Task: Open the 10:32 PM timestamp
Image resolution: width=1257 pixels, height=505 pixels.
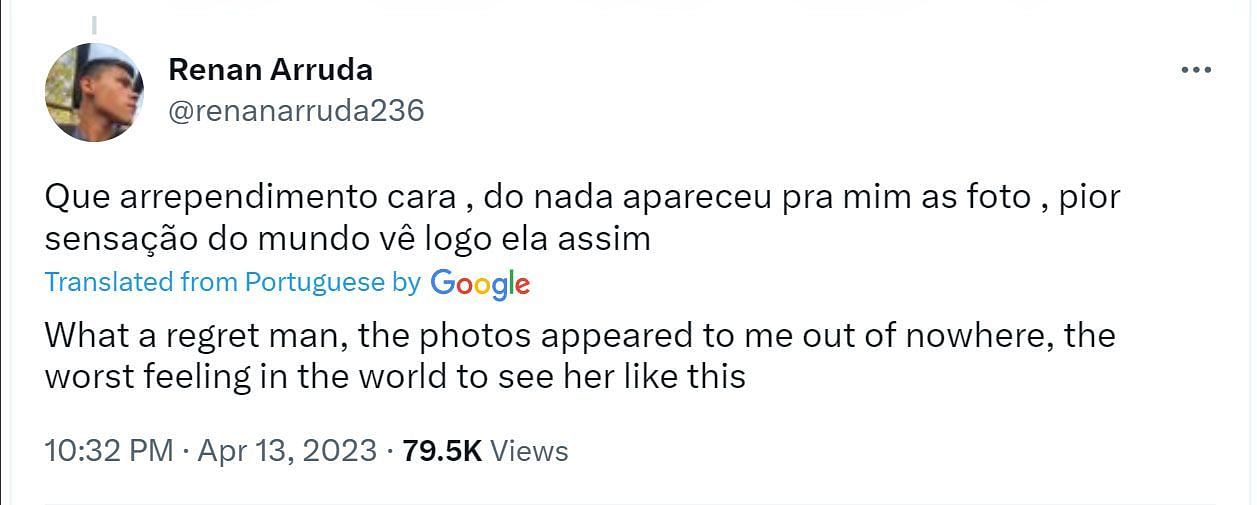Action: coord(109,451)
